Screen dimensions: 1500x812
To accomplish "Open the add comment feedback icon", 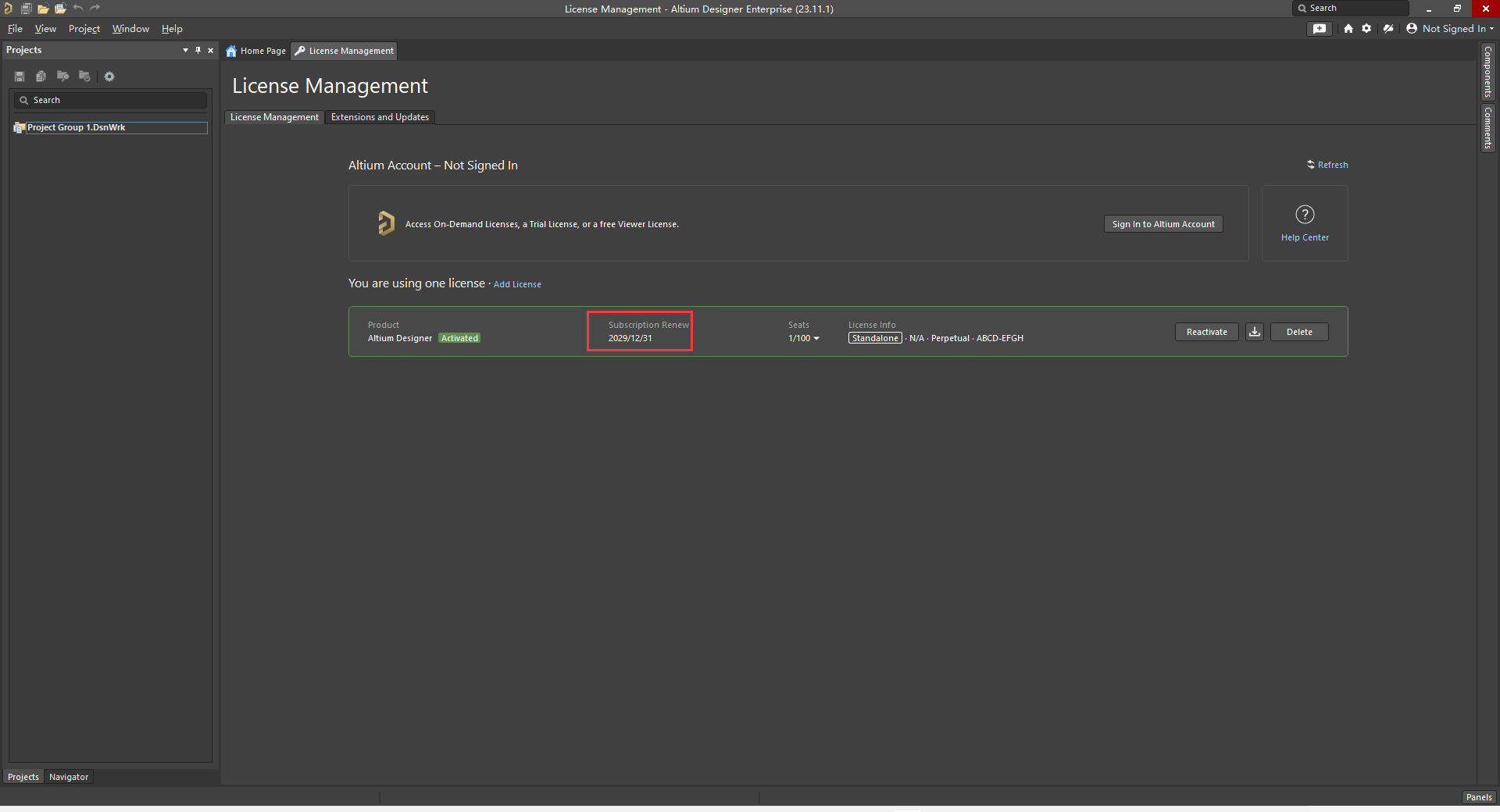I will click(1320, 29).
